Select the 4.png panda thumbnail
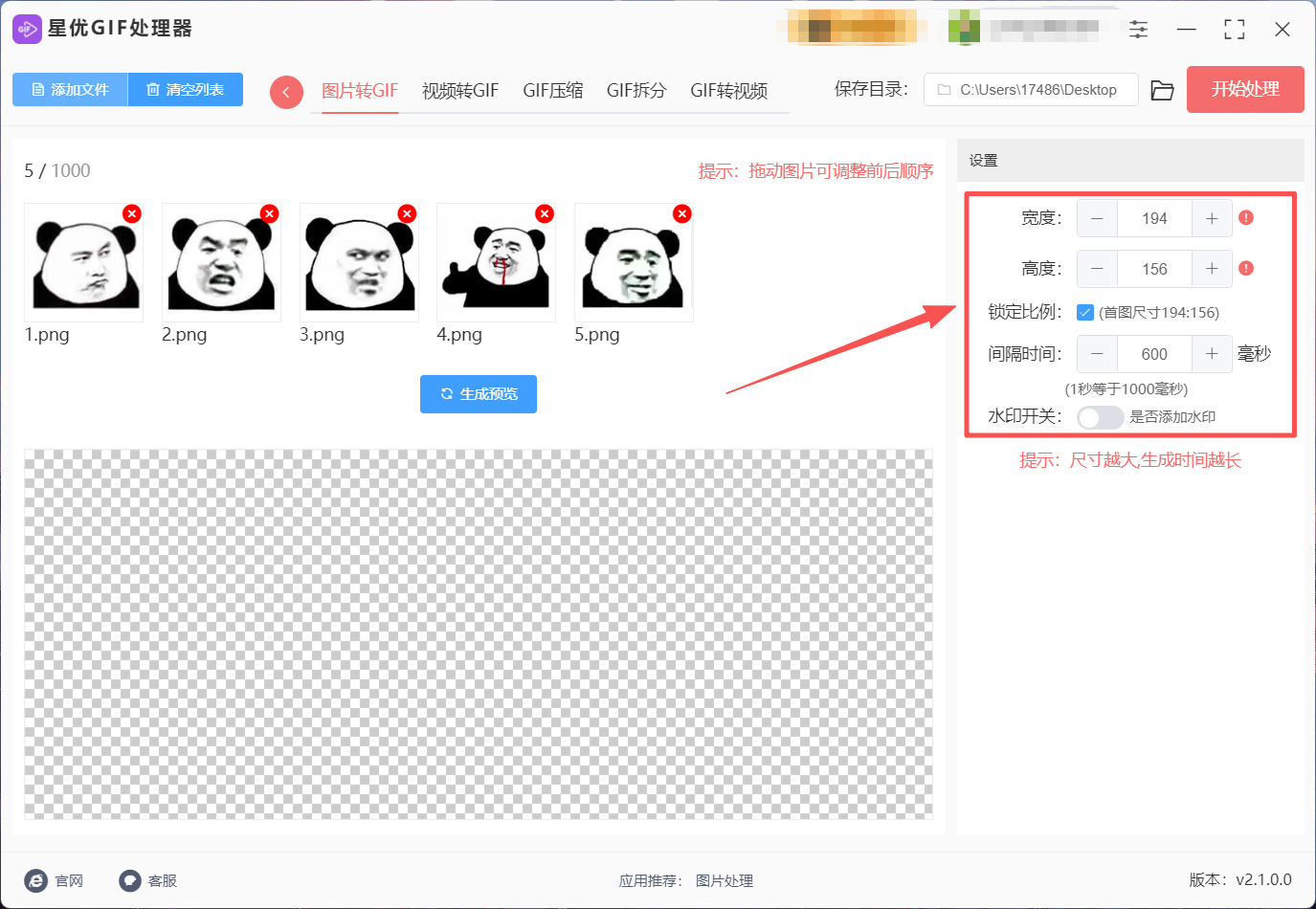The width and height of the screenshot is (1316, 909). tap(496, 262)
